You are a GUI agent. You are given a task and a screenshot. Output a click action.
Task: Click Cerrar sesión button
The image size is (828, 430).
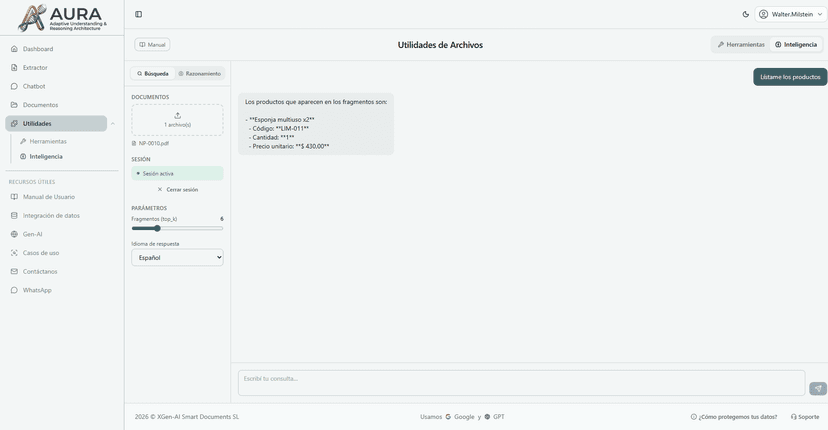177,189
